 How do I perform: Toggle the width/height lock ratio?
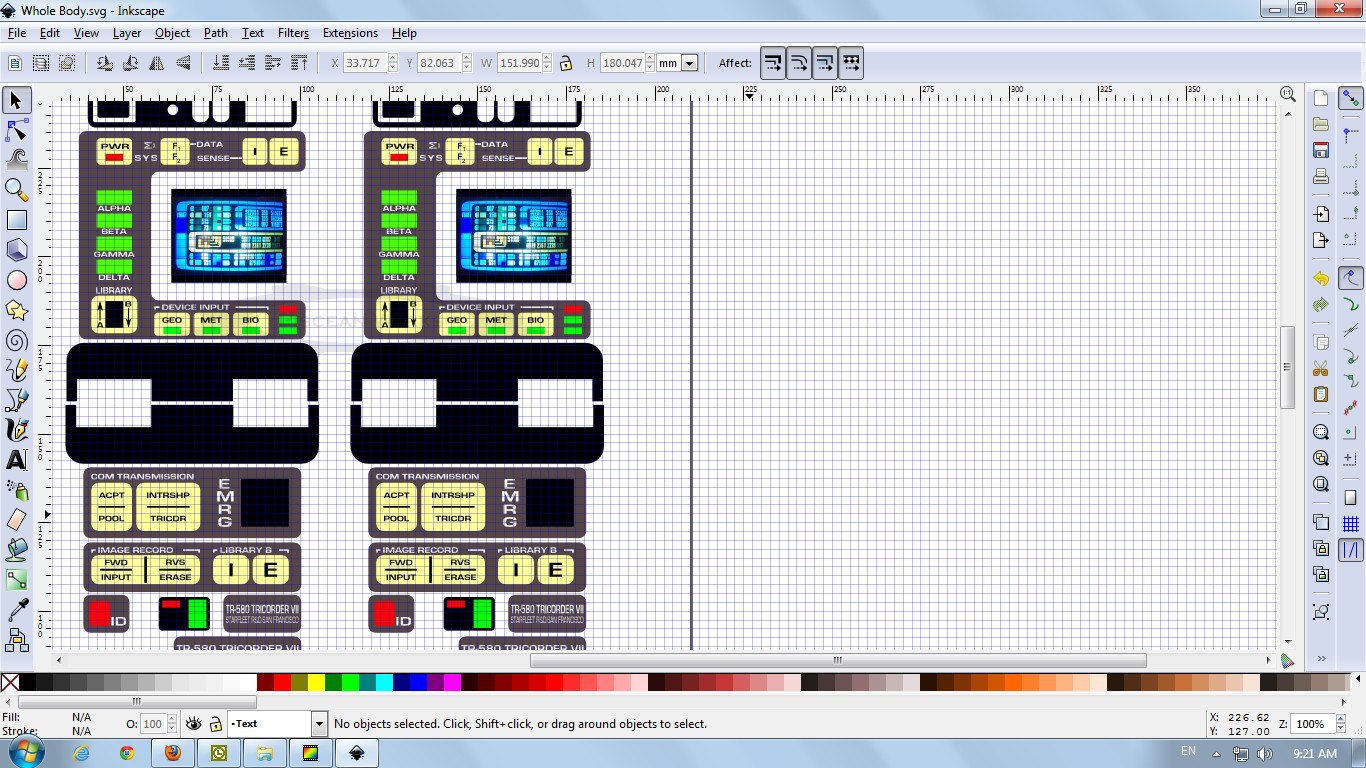pos(566,63)
